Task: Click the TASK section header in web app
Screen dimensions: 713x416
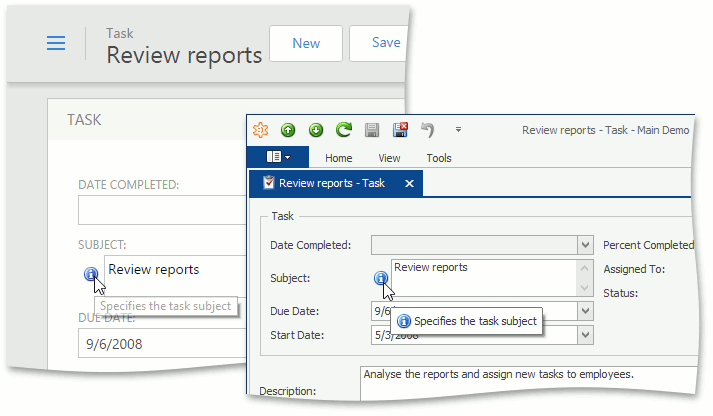Action: [84, 120]
